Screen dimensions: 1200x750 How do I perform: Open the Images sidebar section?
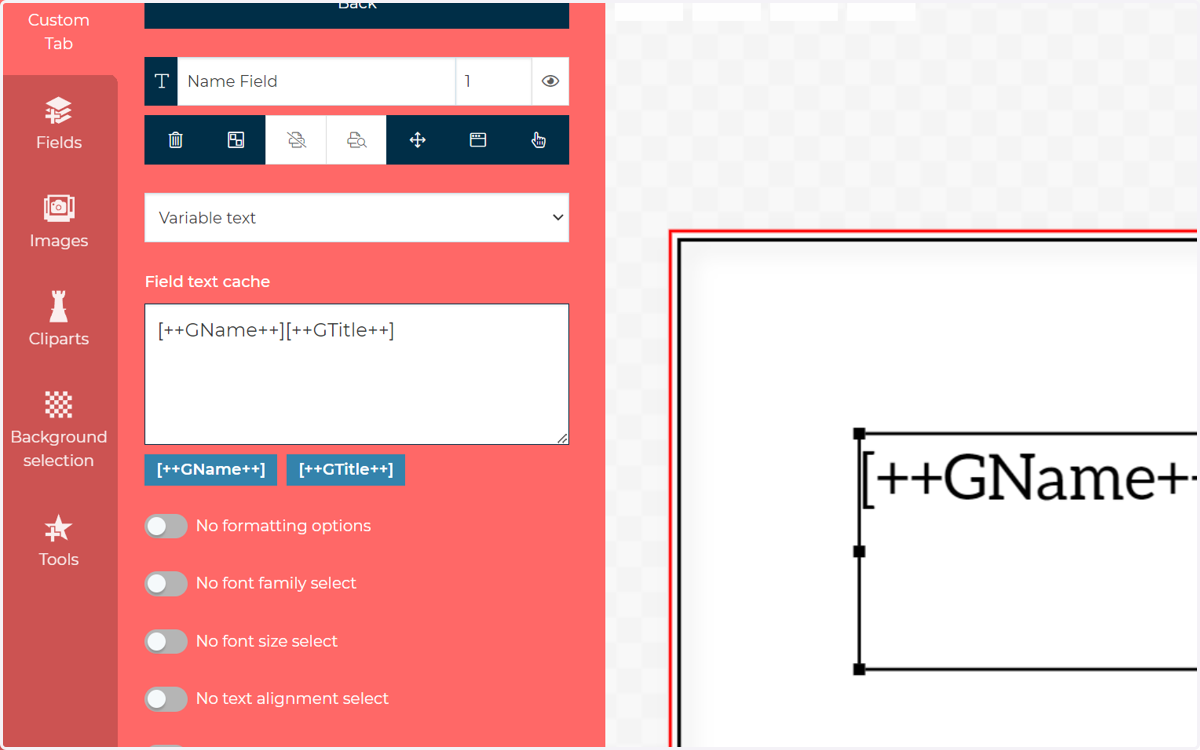(59, 222)
